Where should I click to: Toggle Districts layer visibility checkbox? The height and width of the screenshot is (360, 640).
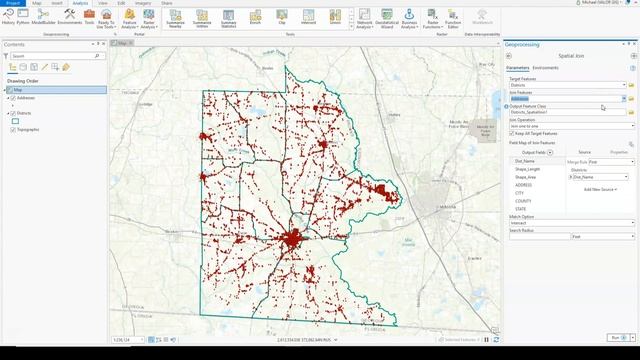coord(13,113)
